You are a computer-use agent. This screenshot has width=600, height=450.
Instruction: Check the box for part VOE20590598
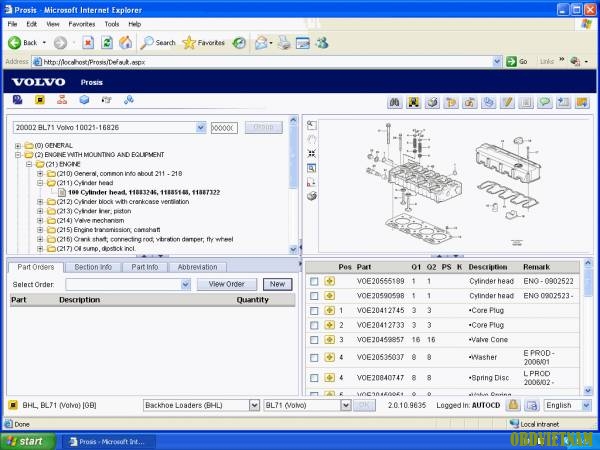pos(314,296)
